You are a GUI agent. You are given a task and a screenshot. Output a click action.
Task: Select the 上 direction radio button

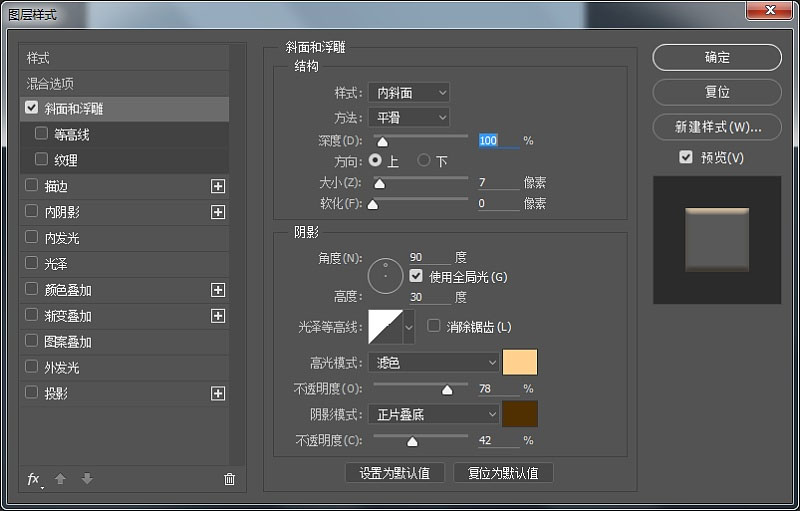[x=375, y=161]
